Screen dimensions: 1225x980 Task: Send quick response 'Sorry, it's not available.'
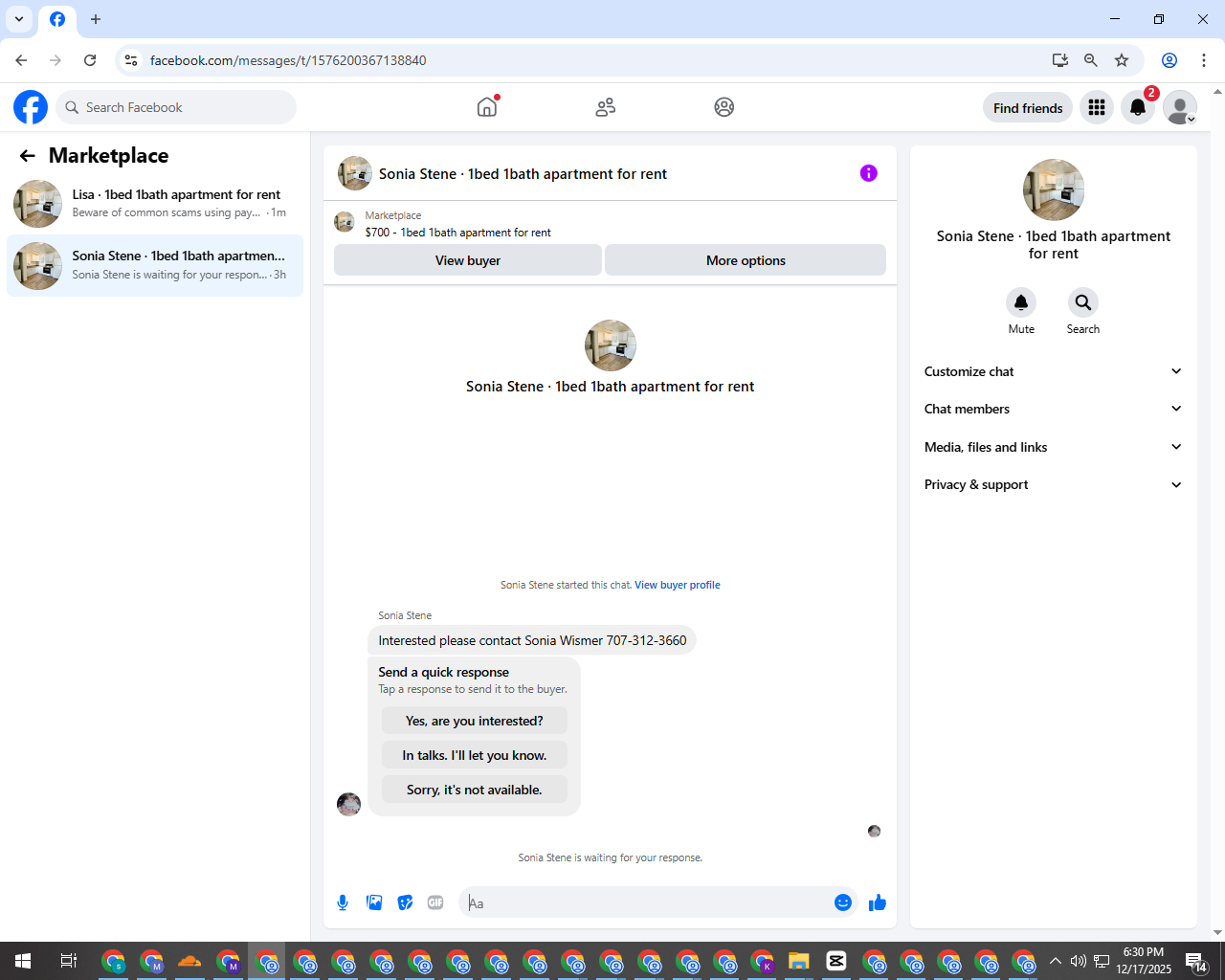click(x=474, y=790)
